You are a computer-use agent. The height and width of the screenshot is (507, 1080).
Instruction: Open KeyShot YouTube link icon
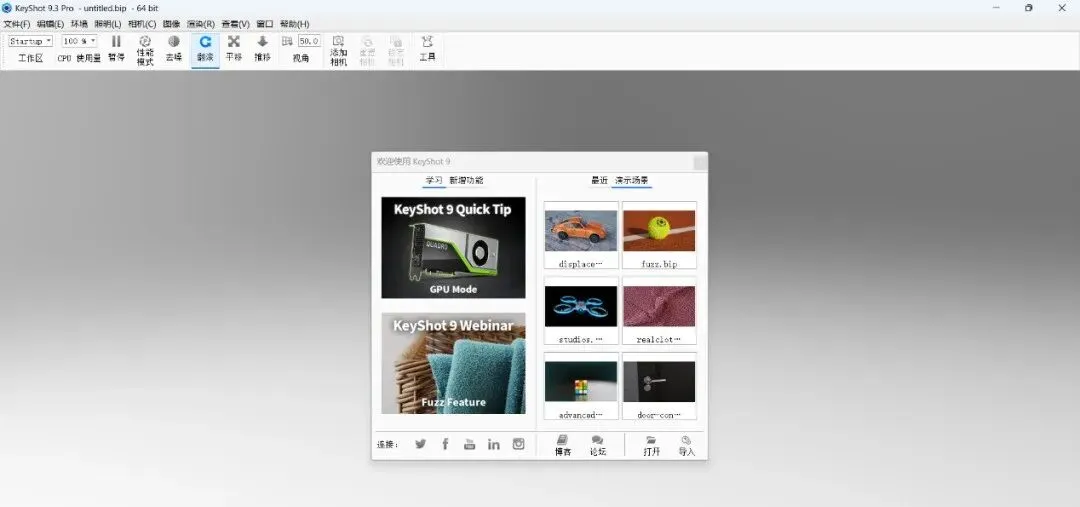pos(470,444)
